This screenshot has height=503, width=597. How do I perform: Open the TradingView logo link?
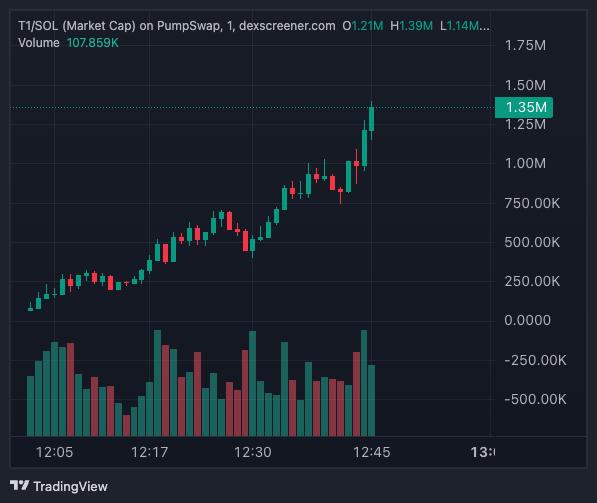[59, 486]
